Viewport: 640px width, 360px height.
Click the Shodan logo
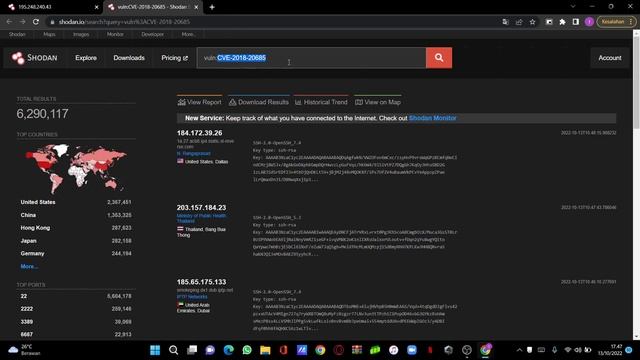pyautogui.click(x=35, y=58)
